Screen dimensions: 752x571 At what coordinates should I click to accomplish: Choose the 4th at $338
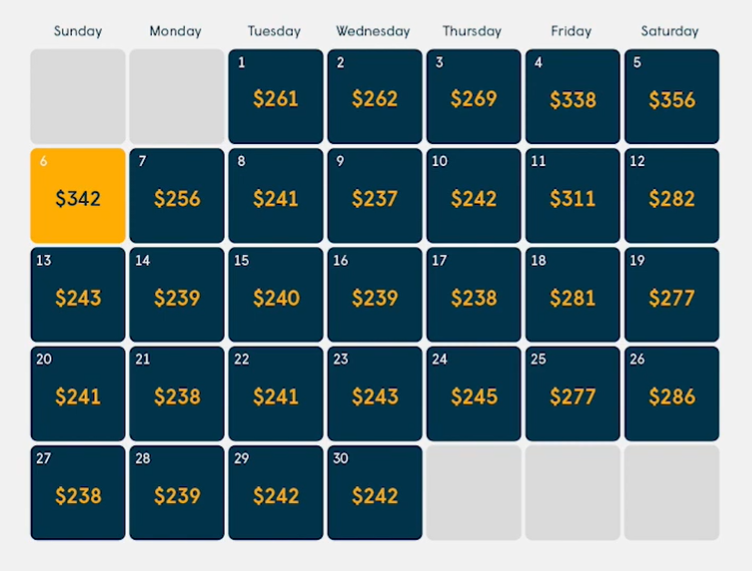pyautogui.click(x=573, y=96)
